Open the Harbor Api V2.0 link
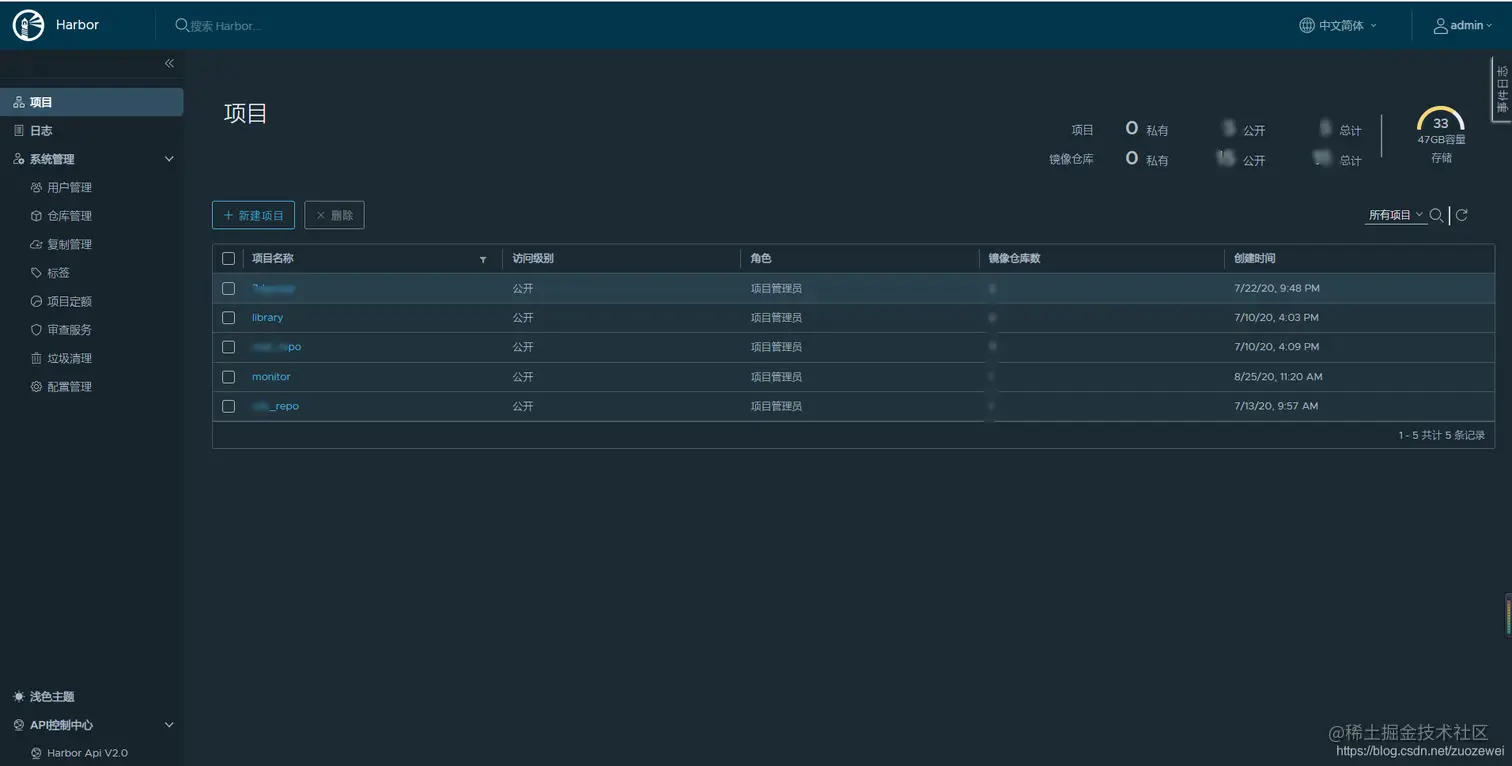 (87, 753)
